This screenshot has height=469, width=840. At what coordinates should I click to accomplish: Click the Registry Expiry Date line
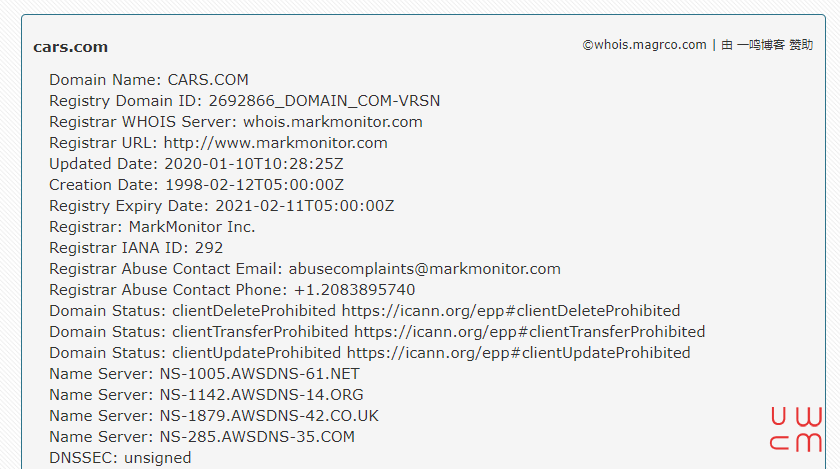click(222, 206)
